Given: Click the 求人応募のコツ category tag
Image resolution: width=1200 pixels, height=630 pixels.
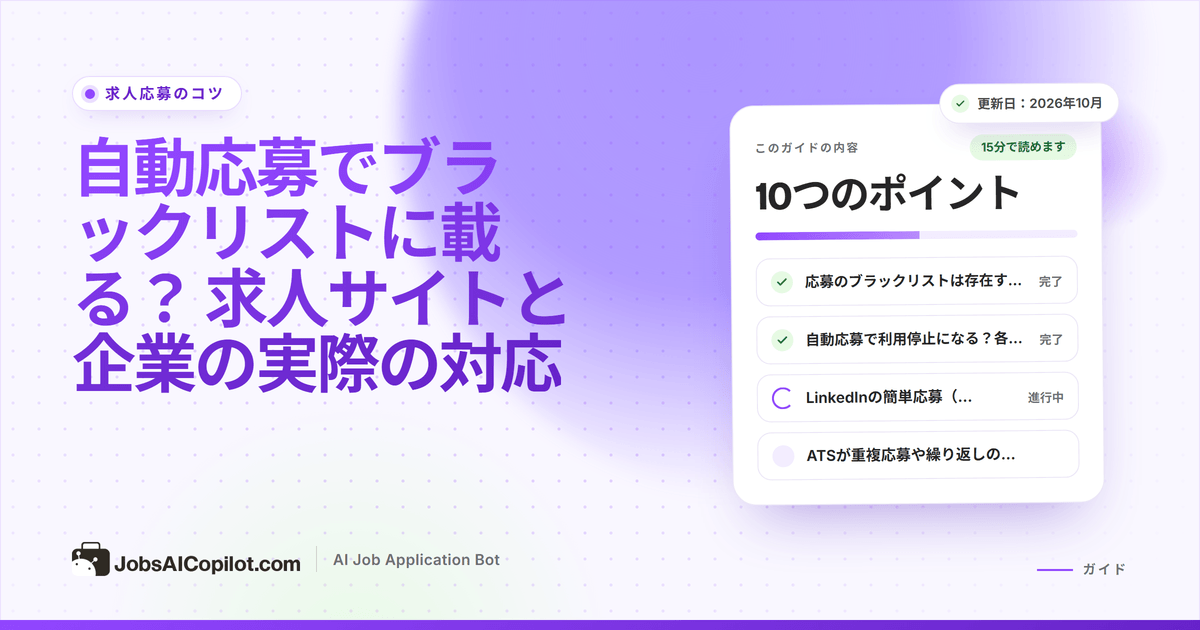Looking at the screenshot, I should pos(156,94).
